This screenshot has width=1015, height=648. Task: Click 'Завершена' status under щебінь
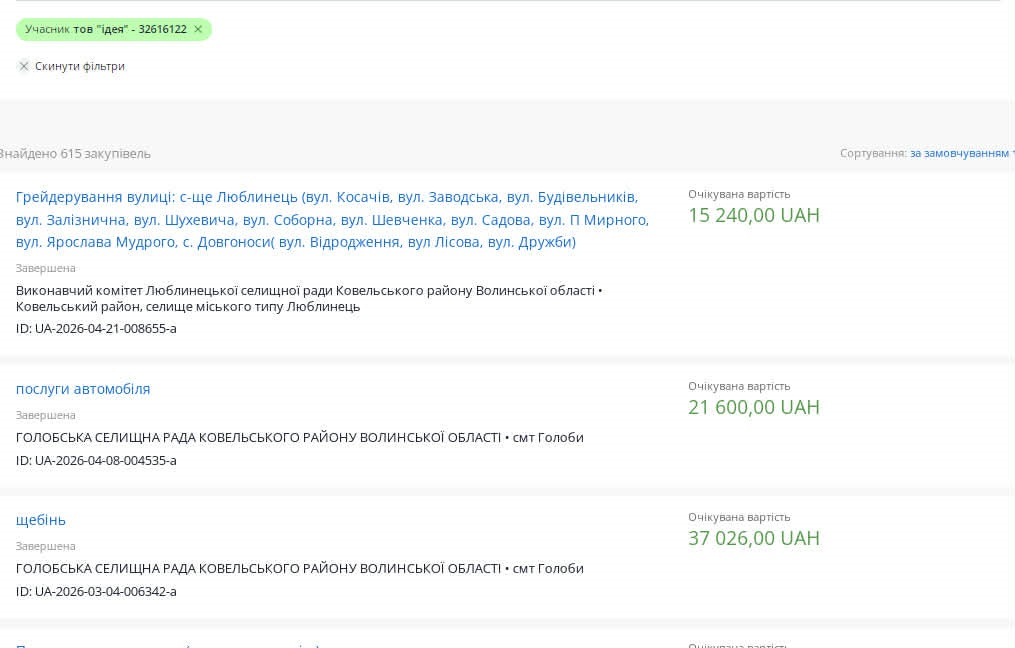(x=46, y=546)
